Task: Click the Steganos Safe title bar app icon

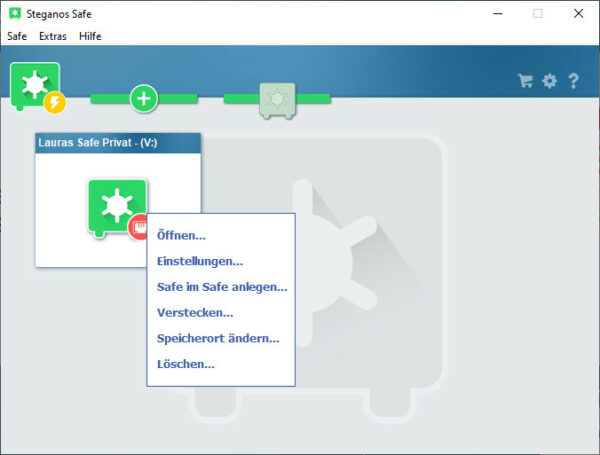Action: click(x=14, y=14)
